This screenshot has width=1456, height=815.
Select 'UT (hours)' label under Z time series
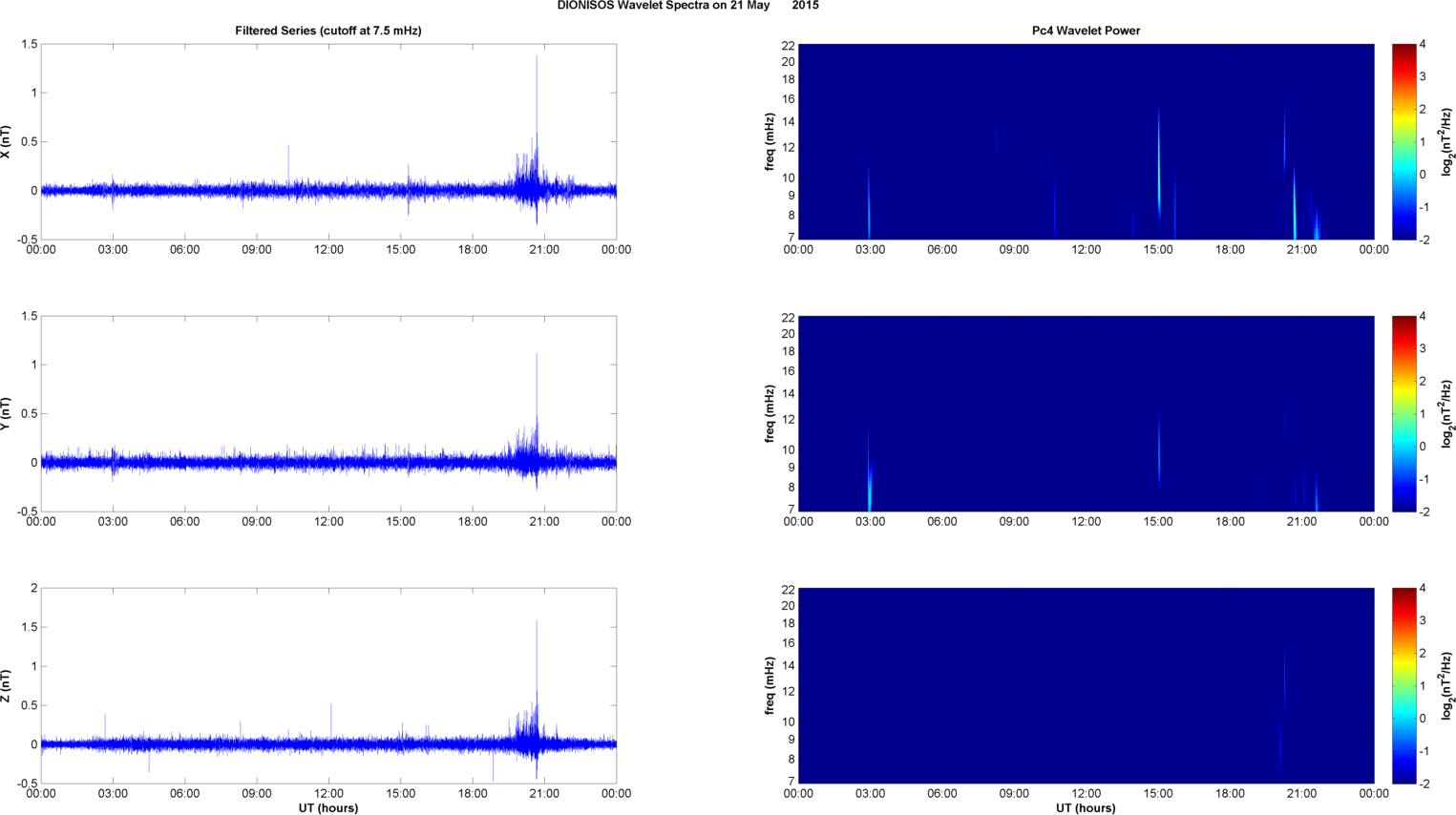click(328, 808)
